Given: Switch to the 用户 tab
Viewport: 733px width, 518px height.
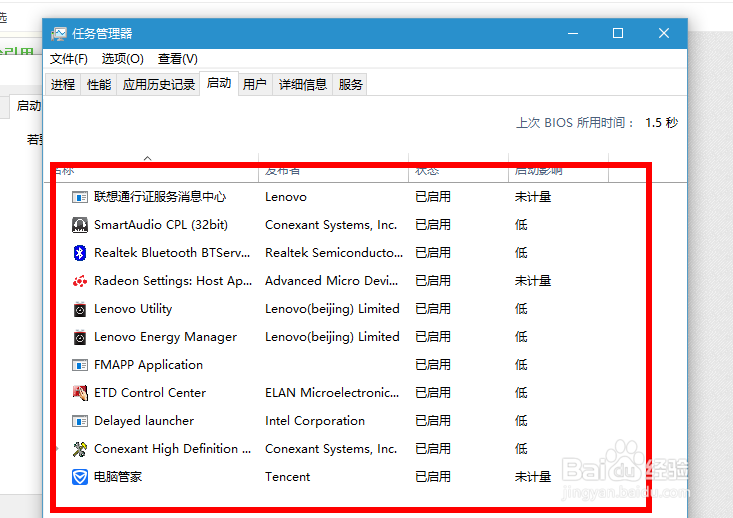Looking at the screenshot, I should click(x=255, y=85).
